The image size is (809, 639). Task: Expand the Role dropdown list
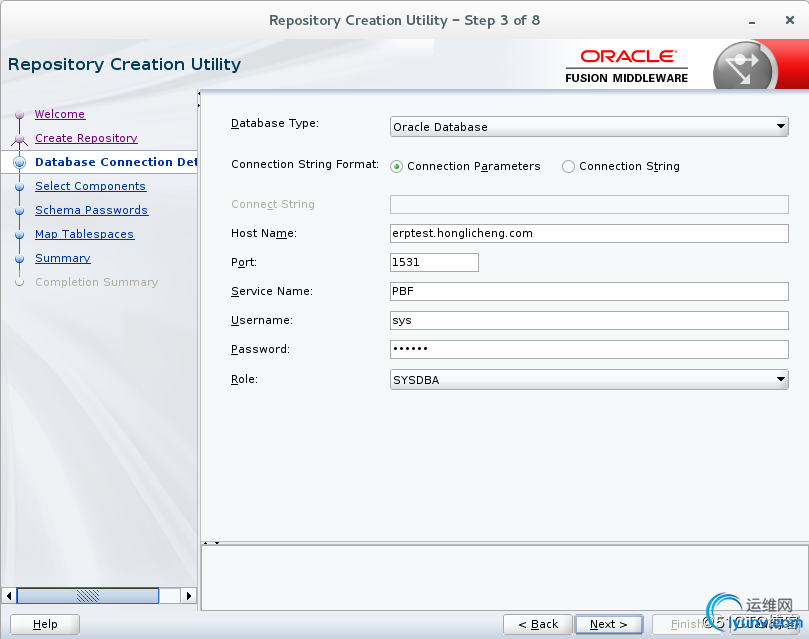[x=589, y=380]
